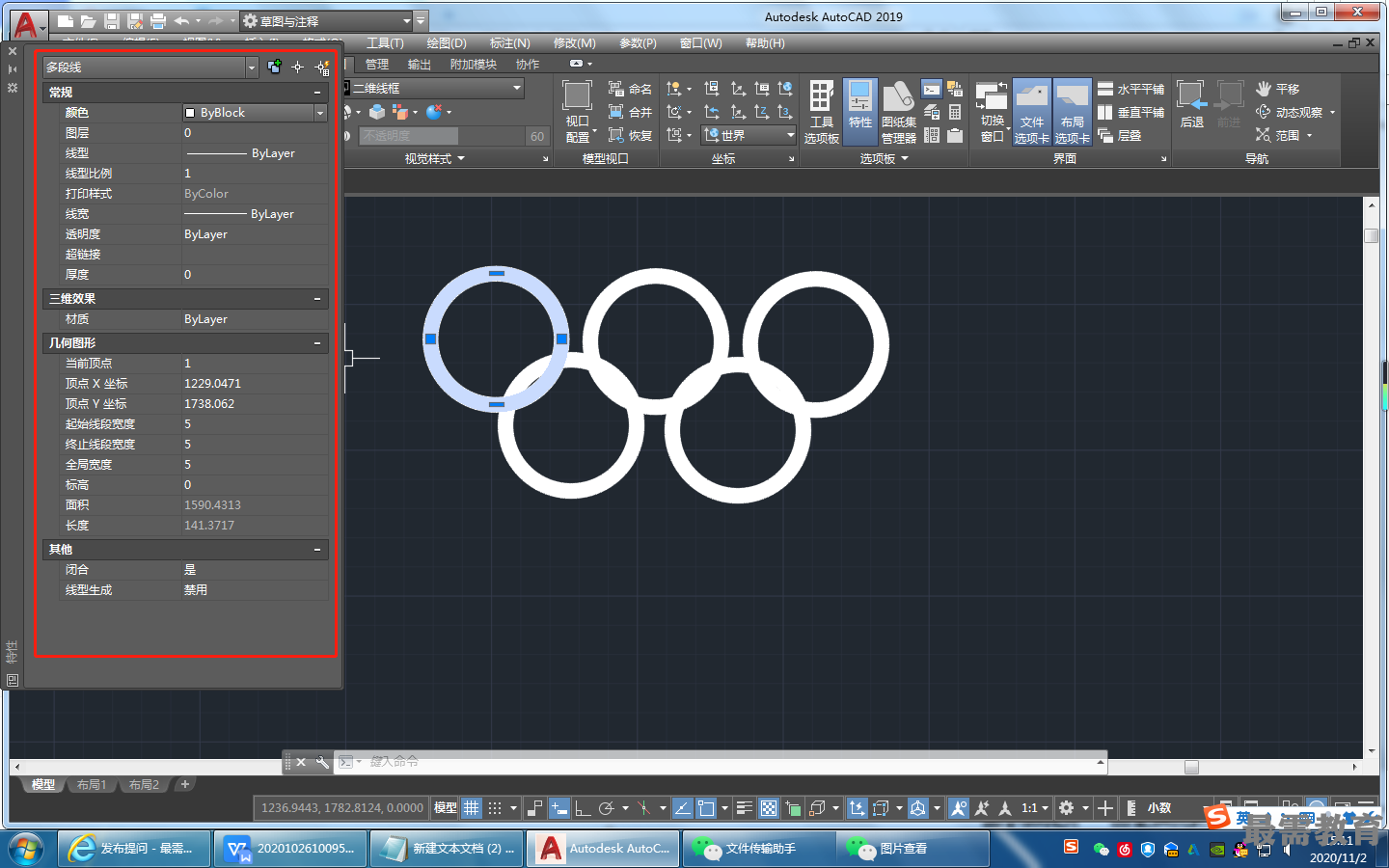Open the 草图与注释 workspace dropdown
This screenshot has height=868, width=1389.
[x=327, y=20]
